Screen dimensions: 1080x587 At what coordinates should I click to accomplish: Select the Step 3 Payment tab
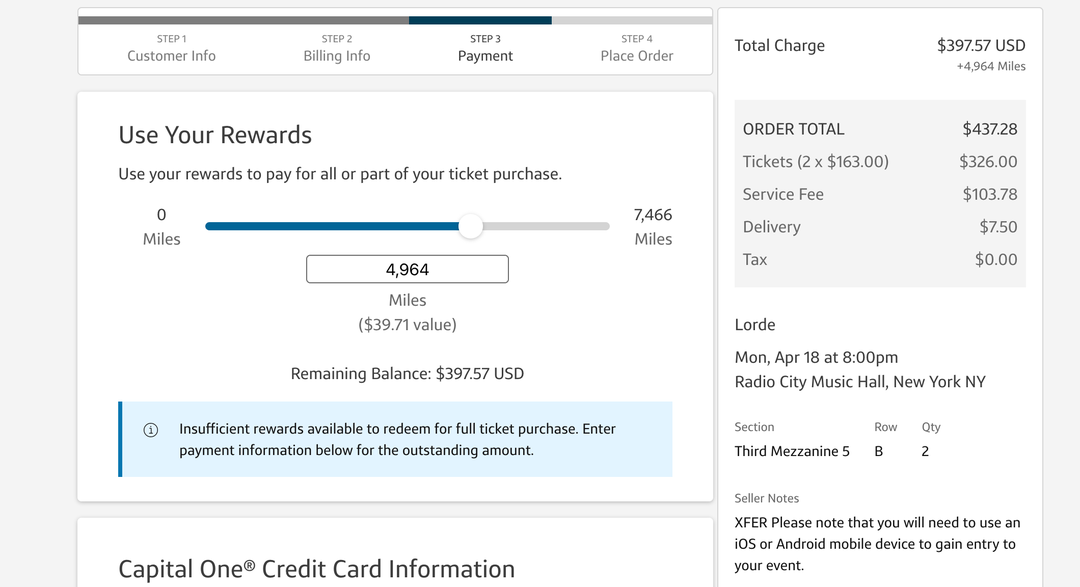pos(485,47)
